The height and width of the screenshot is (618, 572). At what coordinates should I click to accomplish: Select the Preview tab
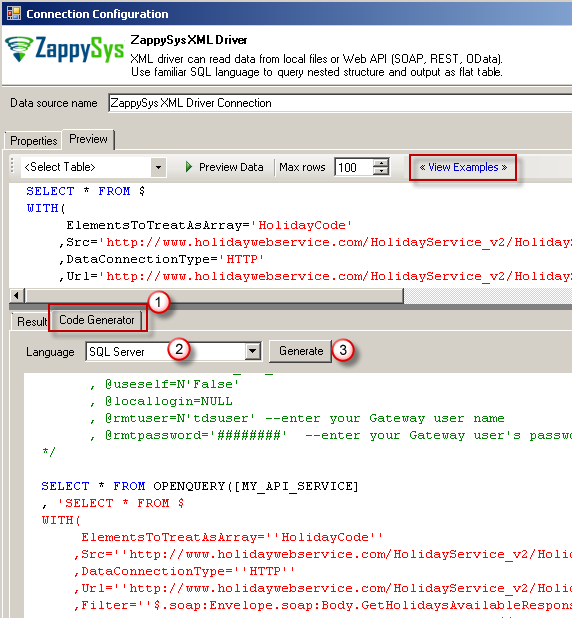pos(88,139)
